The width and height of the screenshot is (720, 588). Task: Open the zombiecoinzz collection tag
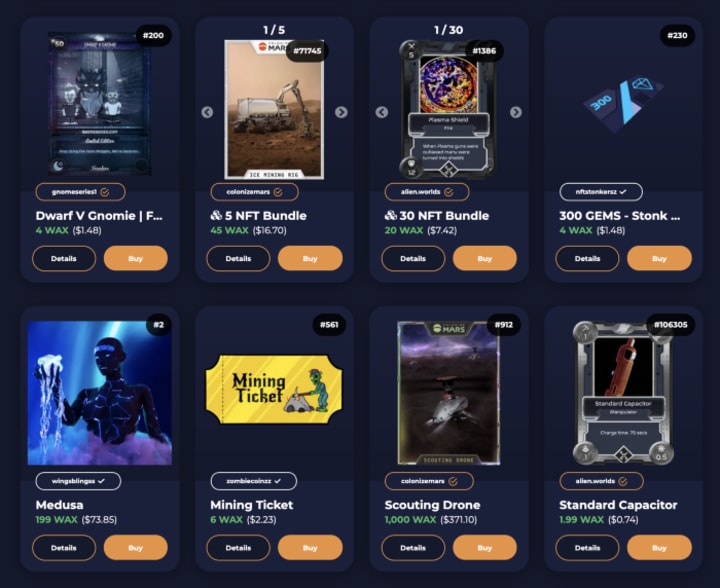click(x=254, y=481)
